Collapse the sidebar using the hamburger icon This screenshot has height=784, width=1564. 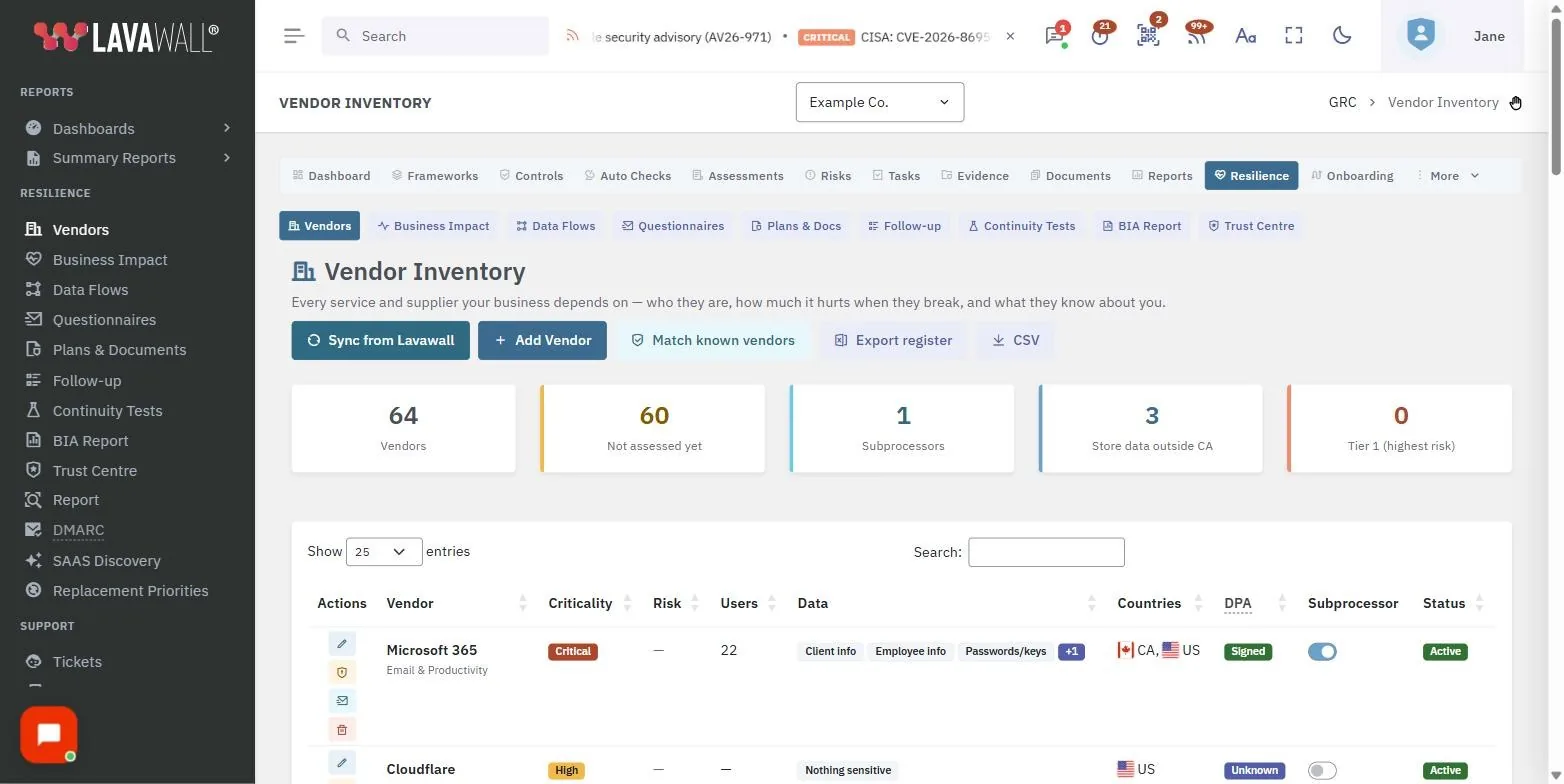[x=293, y=36]
